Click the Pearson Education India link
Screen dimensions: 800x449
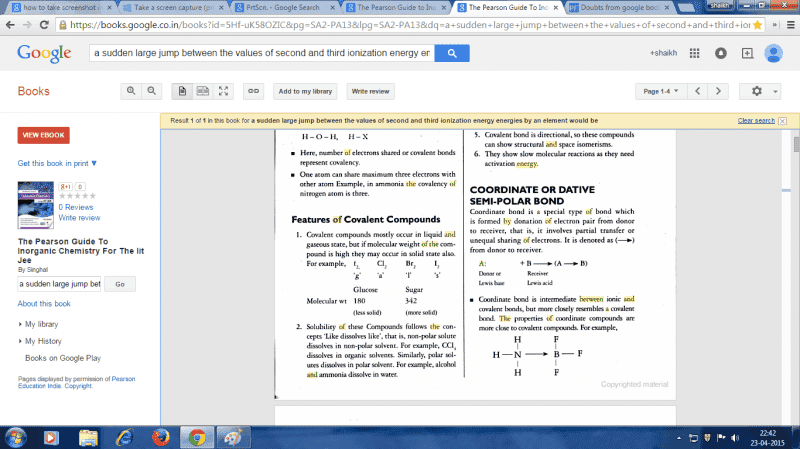[x=77, y=382]
